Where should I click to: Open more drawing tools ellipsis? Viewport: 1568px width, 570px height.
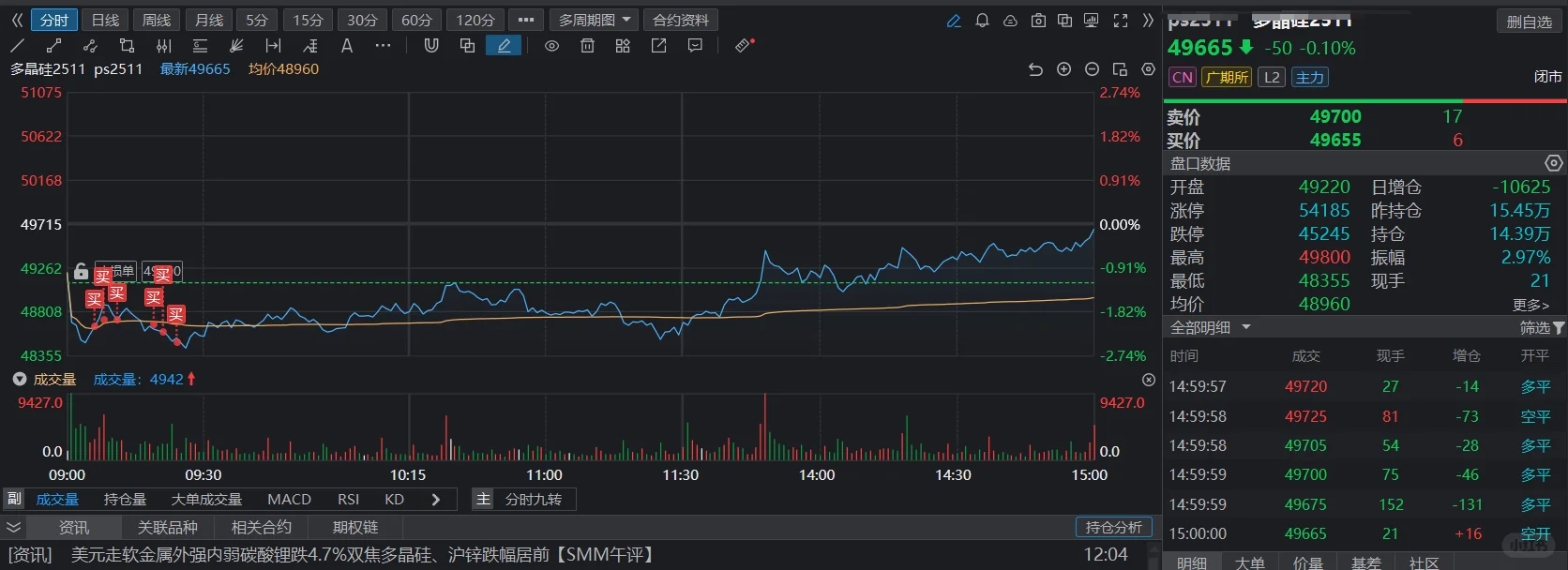[383, 45]
